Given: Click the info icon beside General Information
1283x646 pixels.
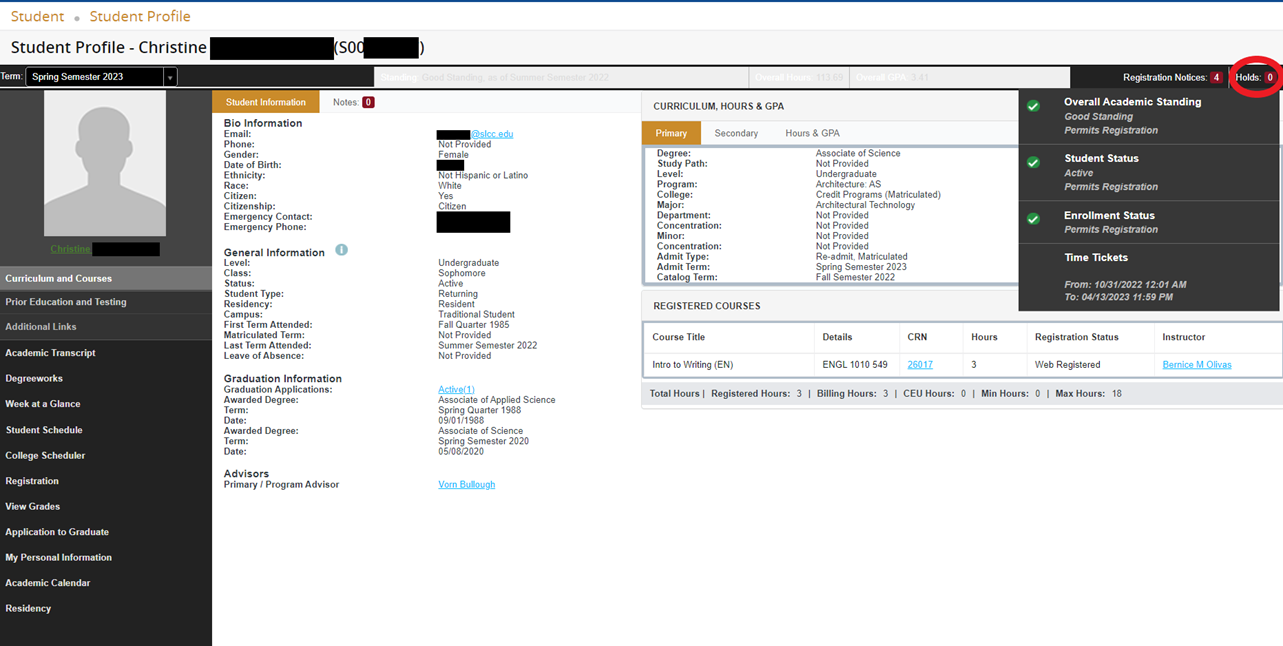Looking at the screenshot, I should [341, 250].
